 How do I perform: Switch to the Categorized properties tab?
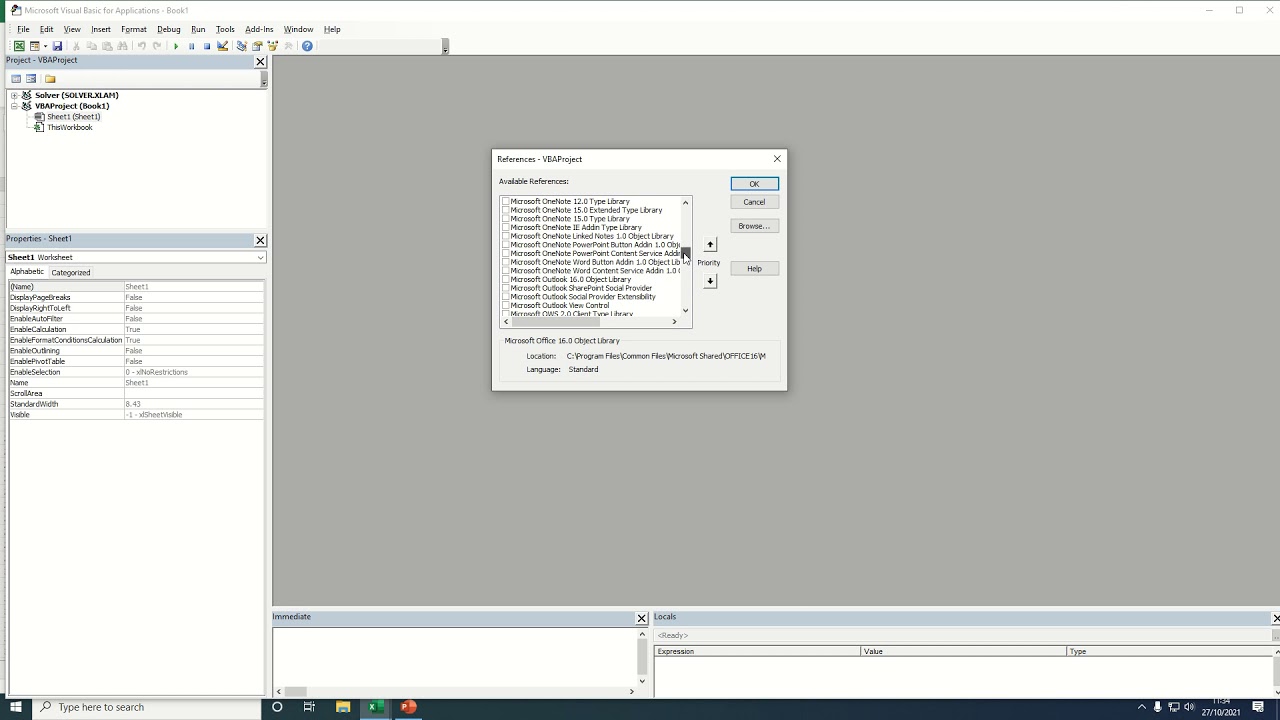(71, 272)
